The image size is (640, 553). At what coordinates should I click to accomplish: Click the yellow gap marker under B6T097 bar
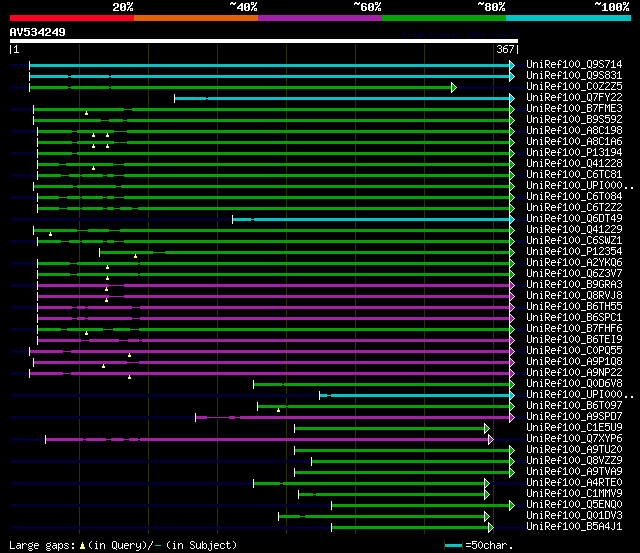point(278,410)
